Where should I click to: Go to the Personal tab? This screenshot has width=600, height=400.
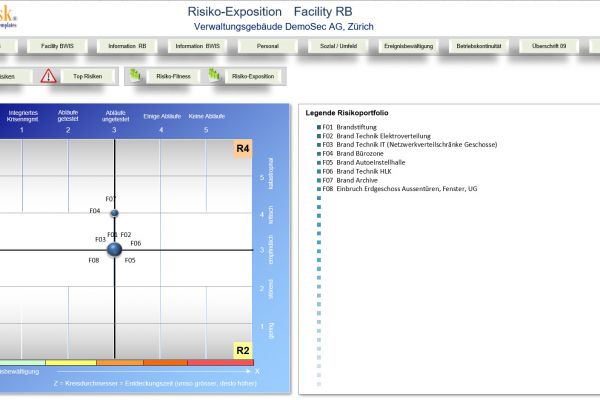[x=267, y=46]
